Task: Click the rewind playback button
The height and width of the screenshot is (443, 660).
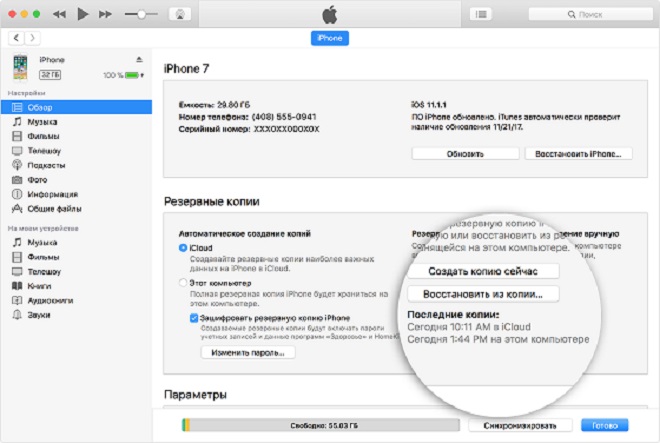Action: pyautogui.click(x=59, y=14)
